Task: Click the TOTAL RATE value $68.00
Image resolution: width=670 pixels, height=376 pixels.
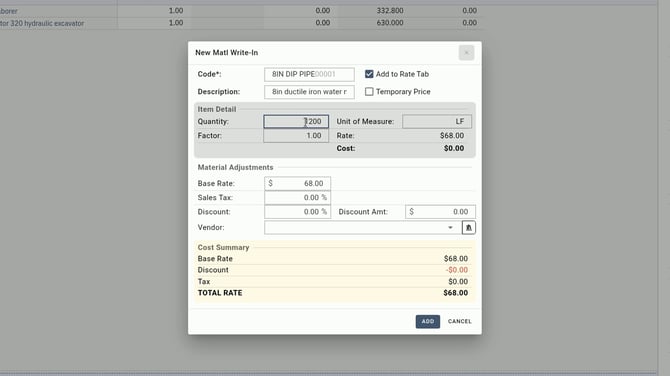Action: 455,293
